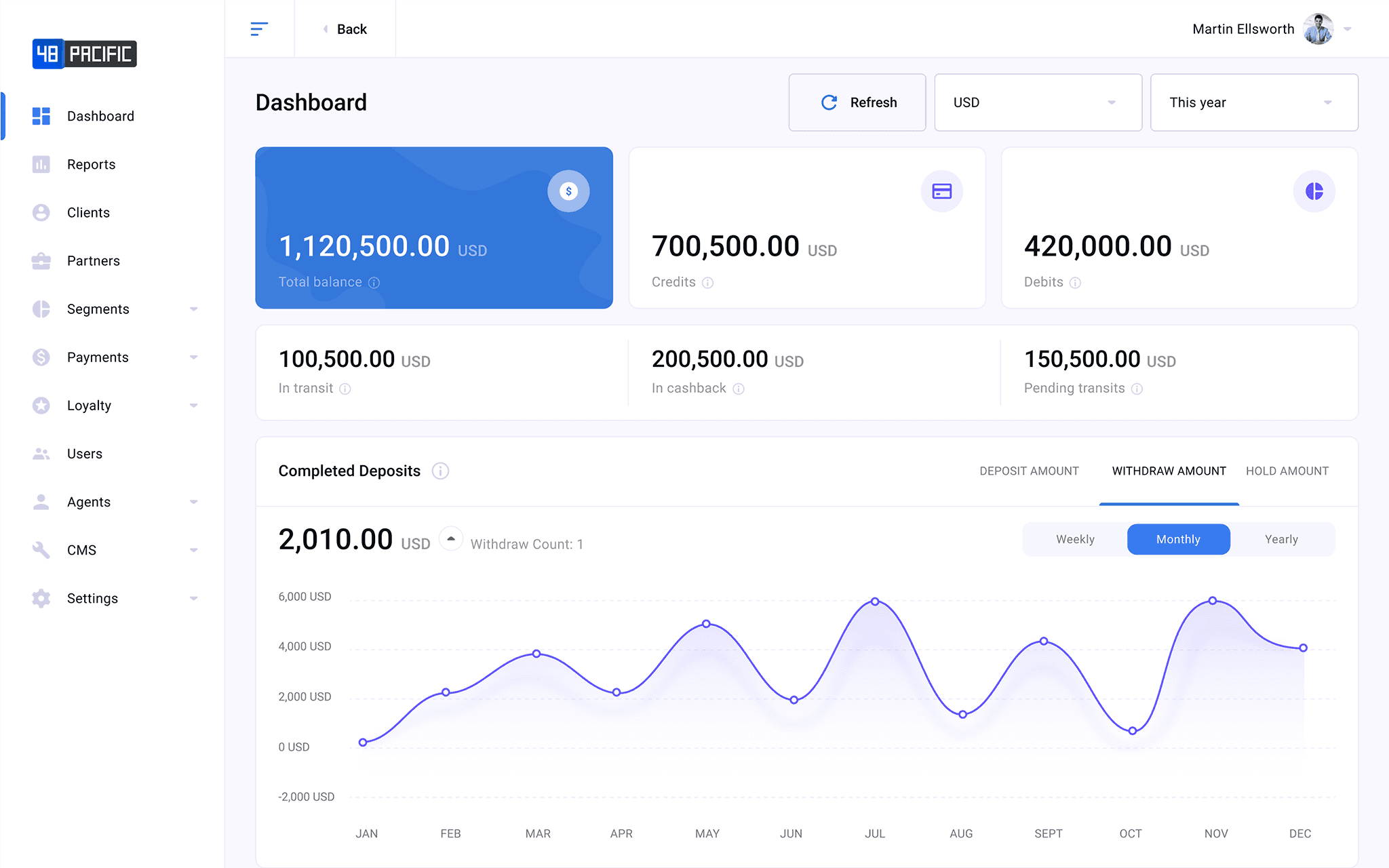Expand the Payments sidebar submenu
Screen dimensions: 1389x868
(193, 357)
